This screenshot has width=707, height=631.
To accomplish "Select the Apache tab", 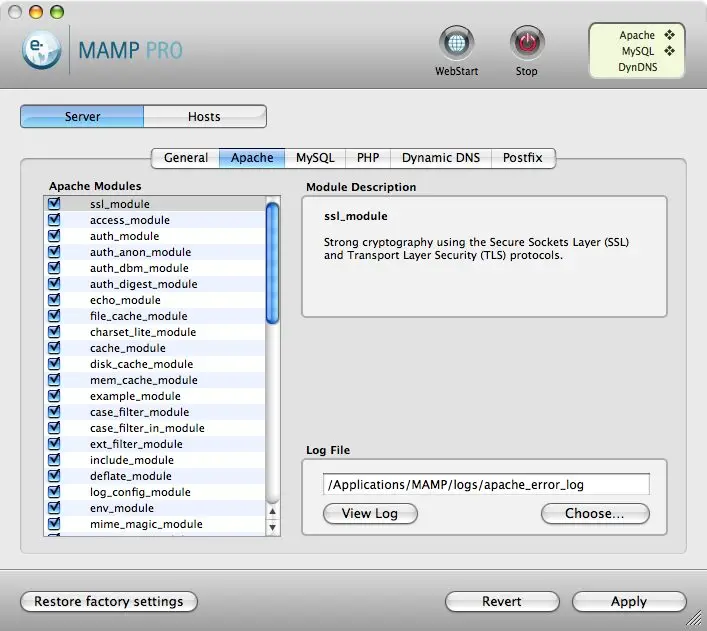I will [252, 158].
